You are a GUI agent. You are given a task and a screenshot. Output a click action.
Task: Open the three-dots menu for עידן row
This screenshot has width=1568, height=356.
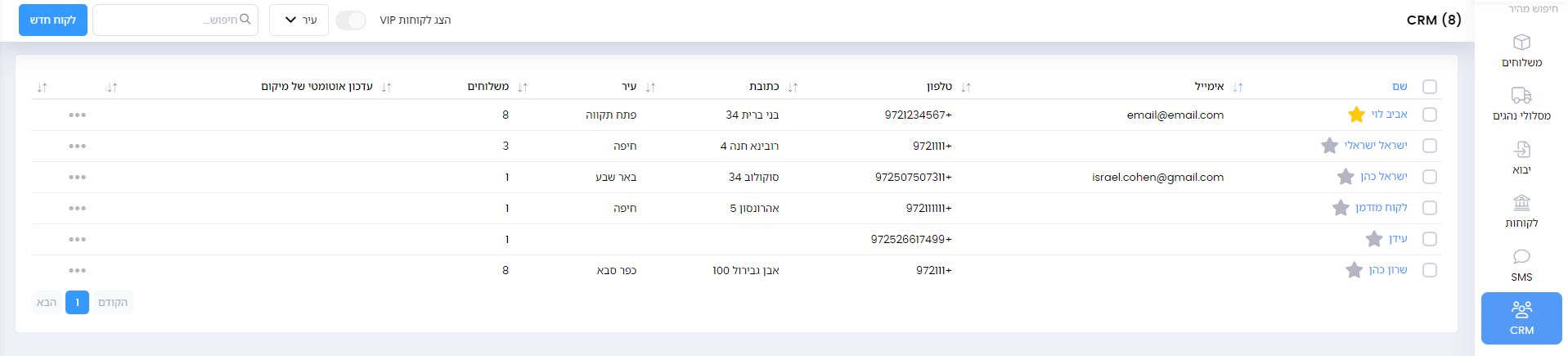tap(78, 240)
